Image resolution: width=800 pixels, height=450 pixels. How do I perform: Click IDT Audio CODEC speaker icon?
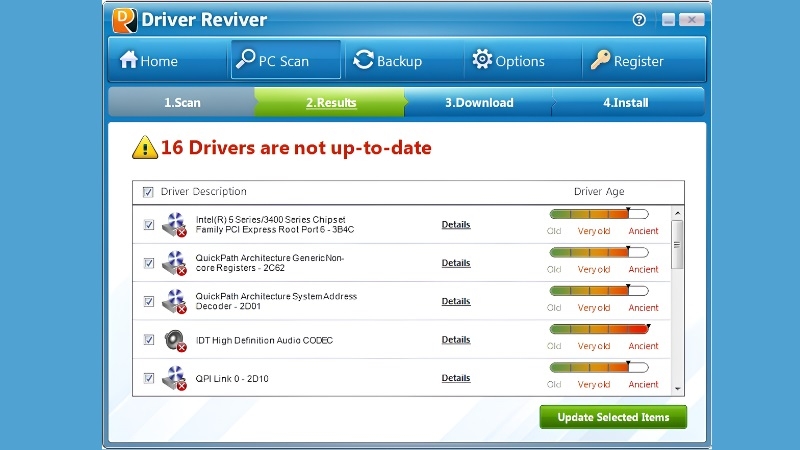pos(174,340)
